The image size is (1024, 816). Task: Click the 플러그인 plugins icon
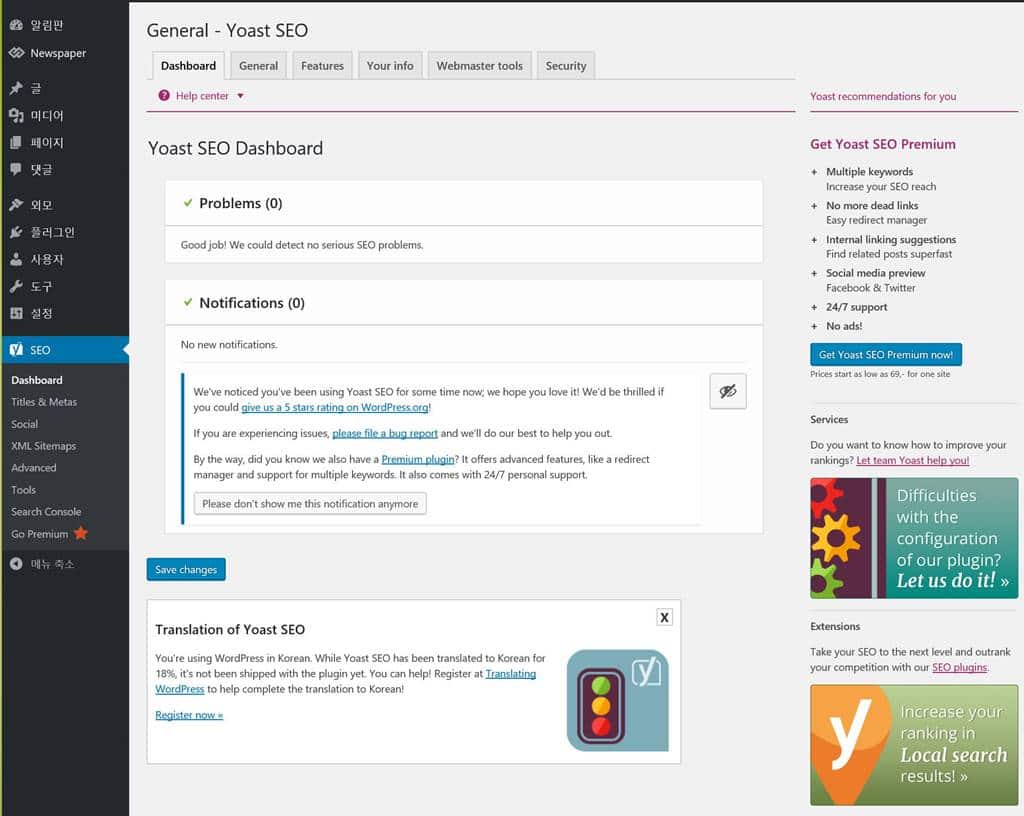(x=16, y=232)
